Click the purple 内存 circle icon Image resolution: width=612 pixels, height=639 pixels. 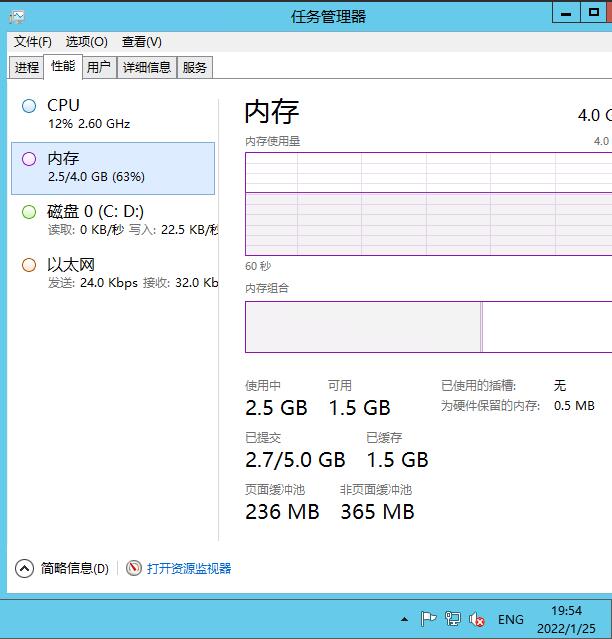28,159
